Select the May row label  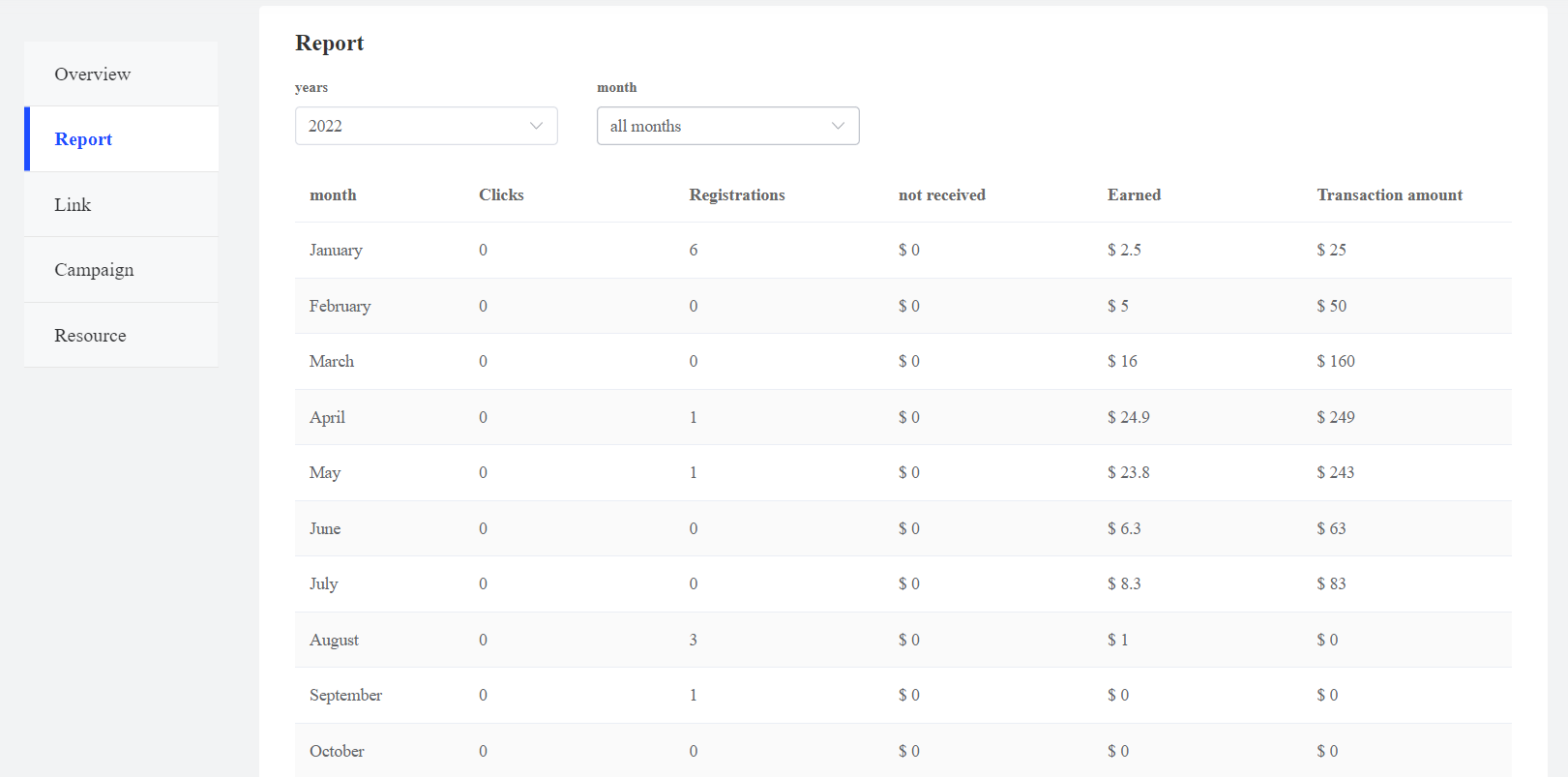(x=325, y=472)
